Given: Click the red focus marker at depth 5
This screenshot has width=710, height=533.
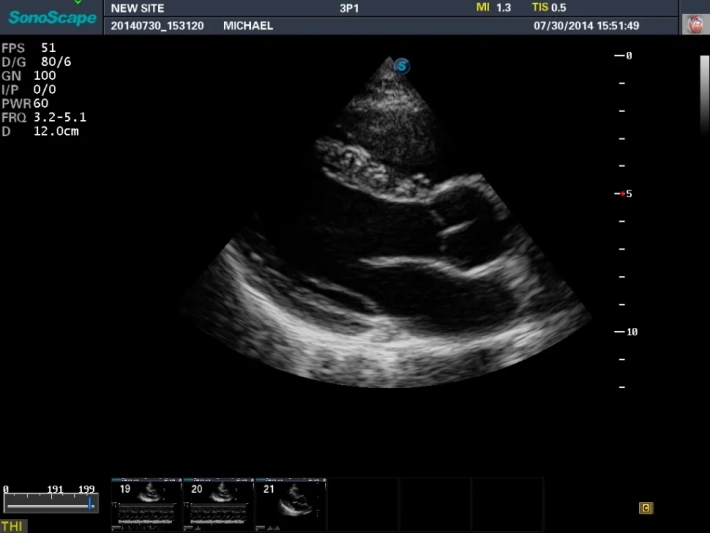Looking at the screenshot, I should [624, 193].
